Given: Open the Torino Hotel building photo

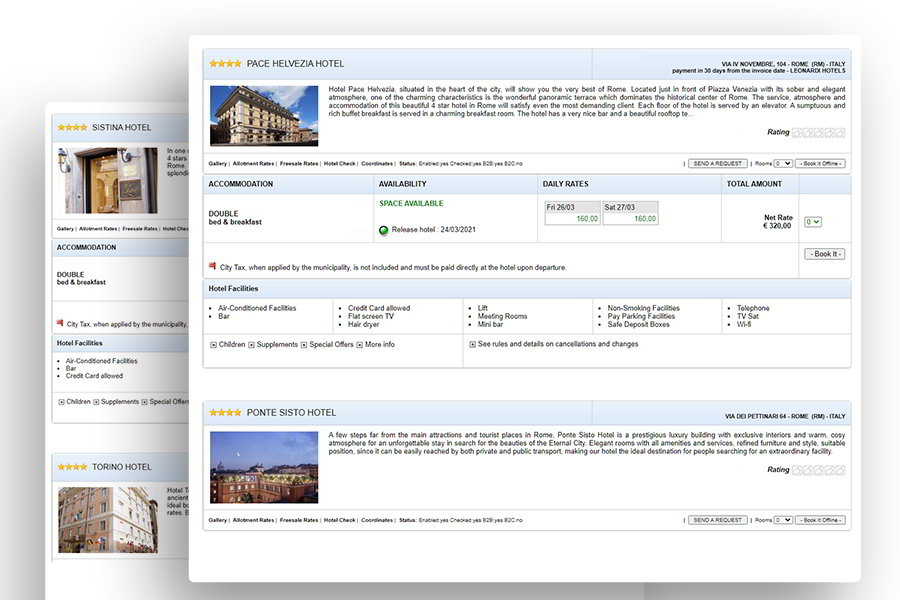Looking at the screenshot, I should [108, 520].
